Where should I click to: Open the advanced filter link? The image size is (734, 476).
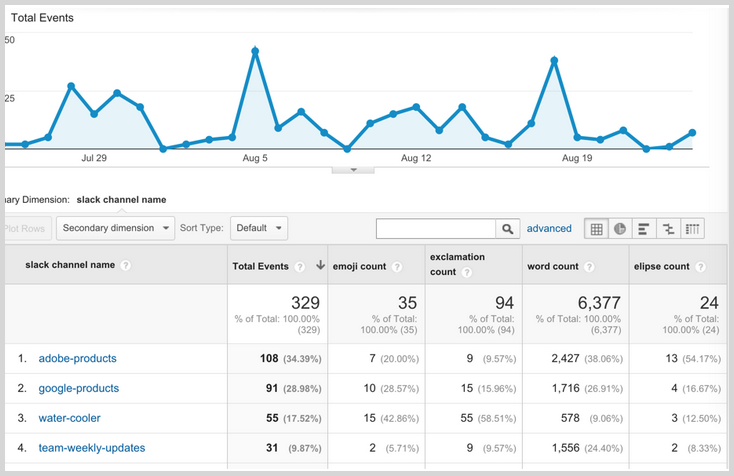point(549,228)
